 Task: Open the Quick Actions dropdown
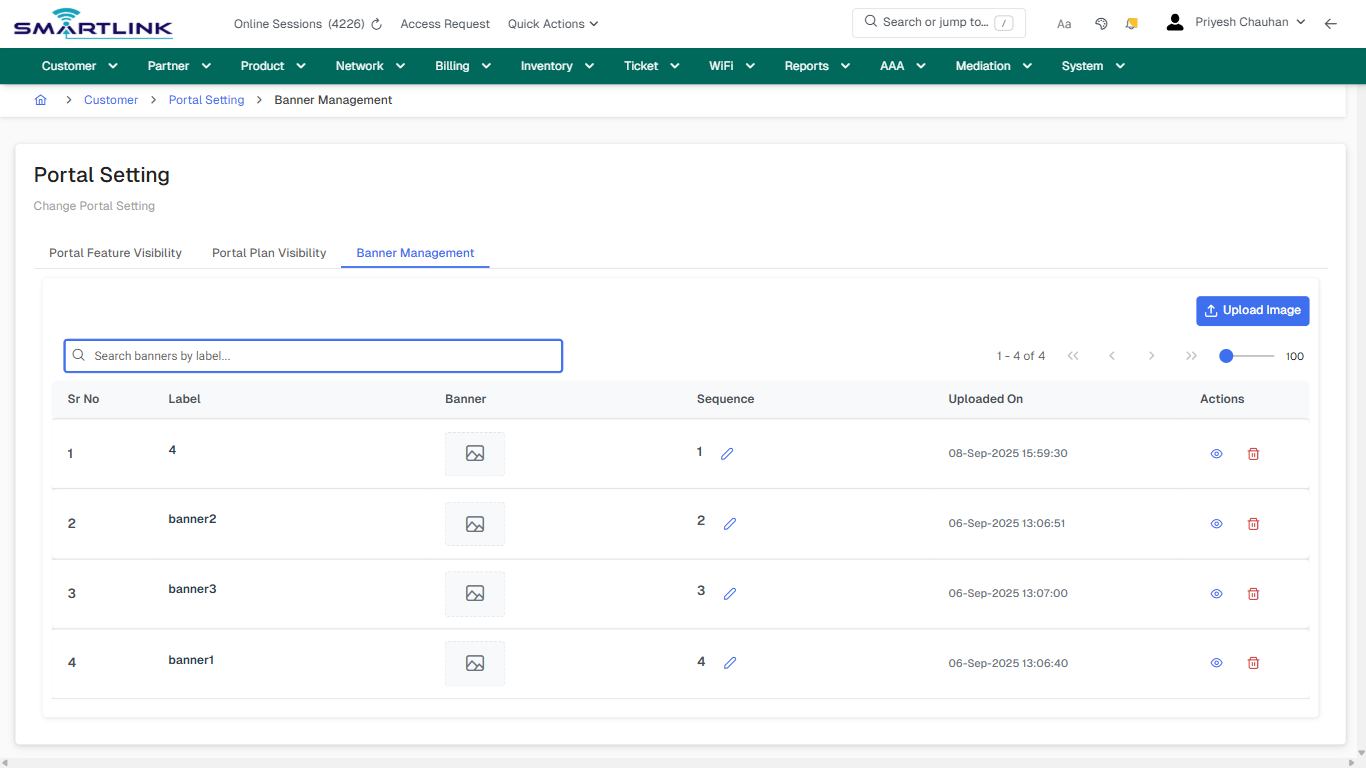pos(552,23)
